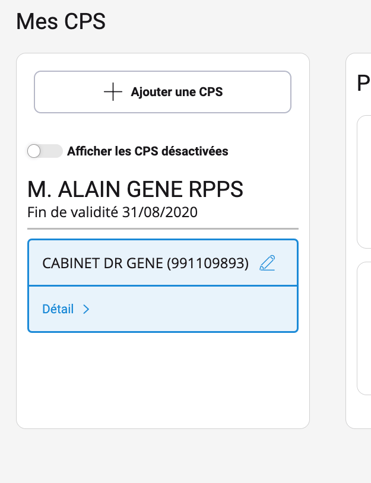Click the partially visible P heading in right panel
371x483 pixels.
coord(364,83)
